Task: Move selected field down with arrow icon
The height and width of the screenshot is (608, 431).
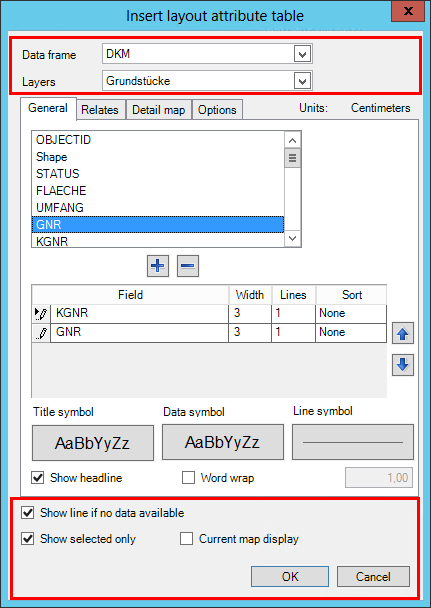Action: pyautogui.click(x=403, y=365)
